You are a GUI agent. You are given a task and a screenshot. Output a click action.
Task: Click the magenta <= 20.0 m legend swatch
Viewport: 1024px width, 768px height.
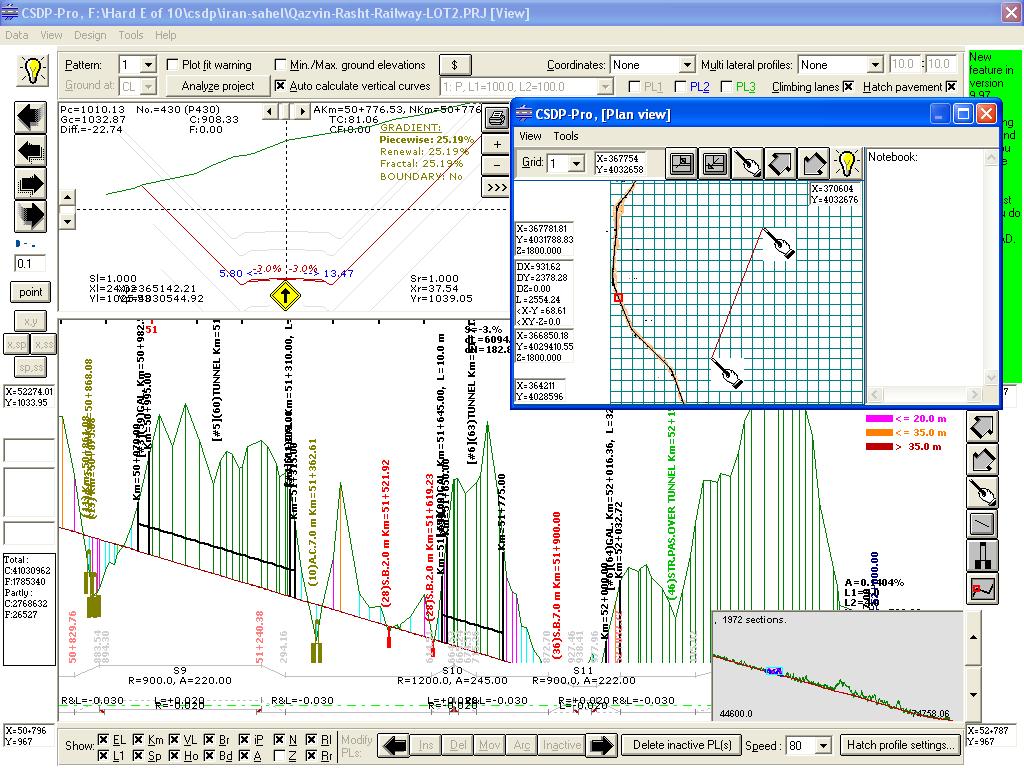(x=879, y=419)
